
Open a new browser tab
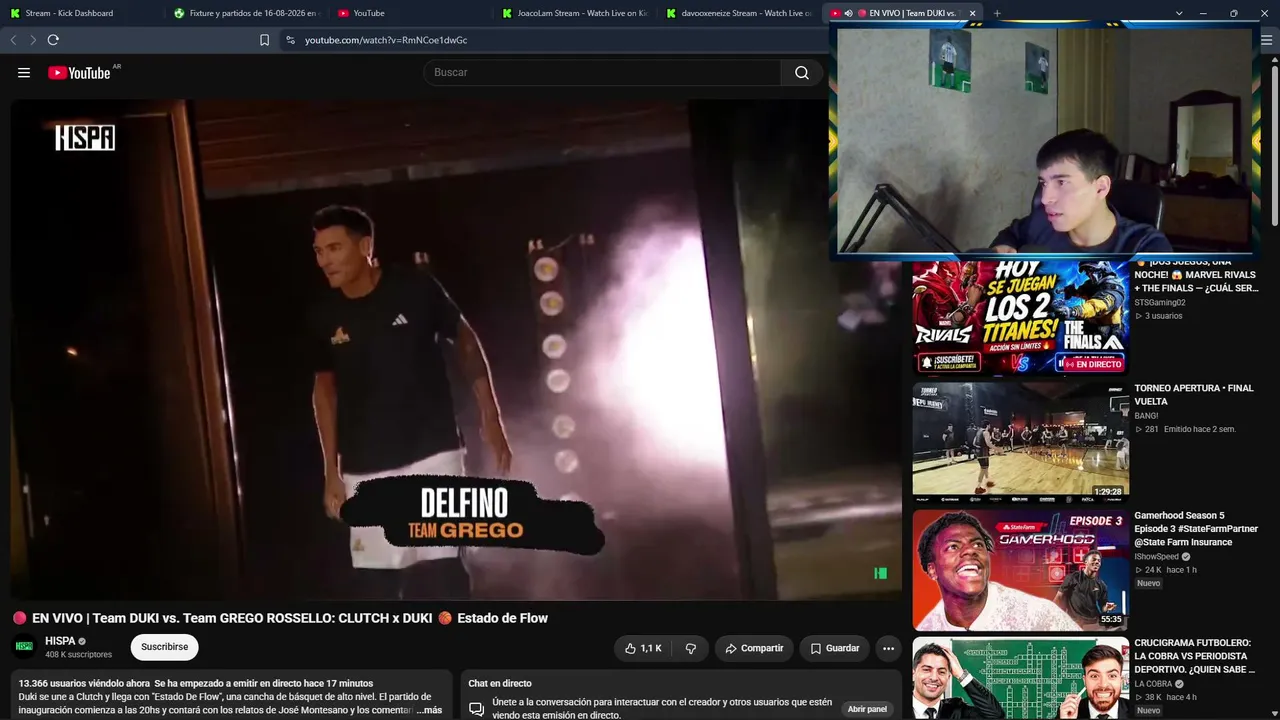tap(997, 13)
